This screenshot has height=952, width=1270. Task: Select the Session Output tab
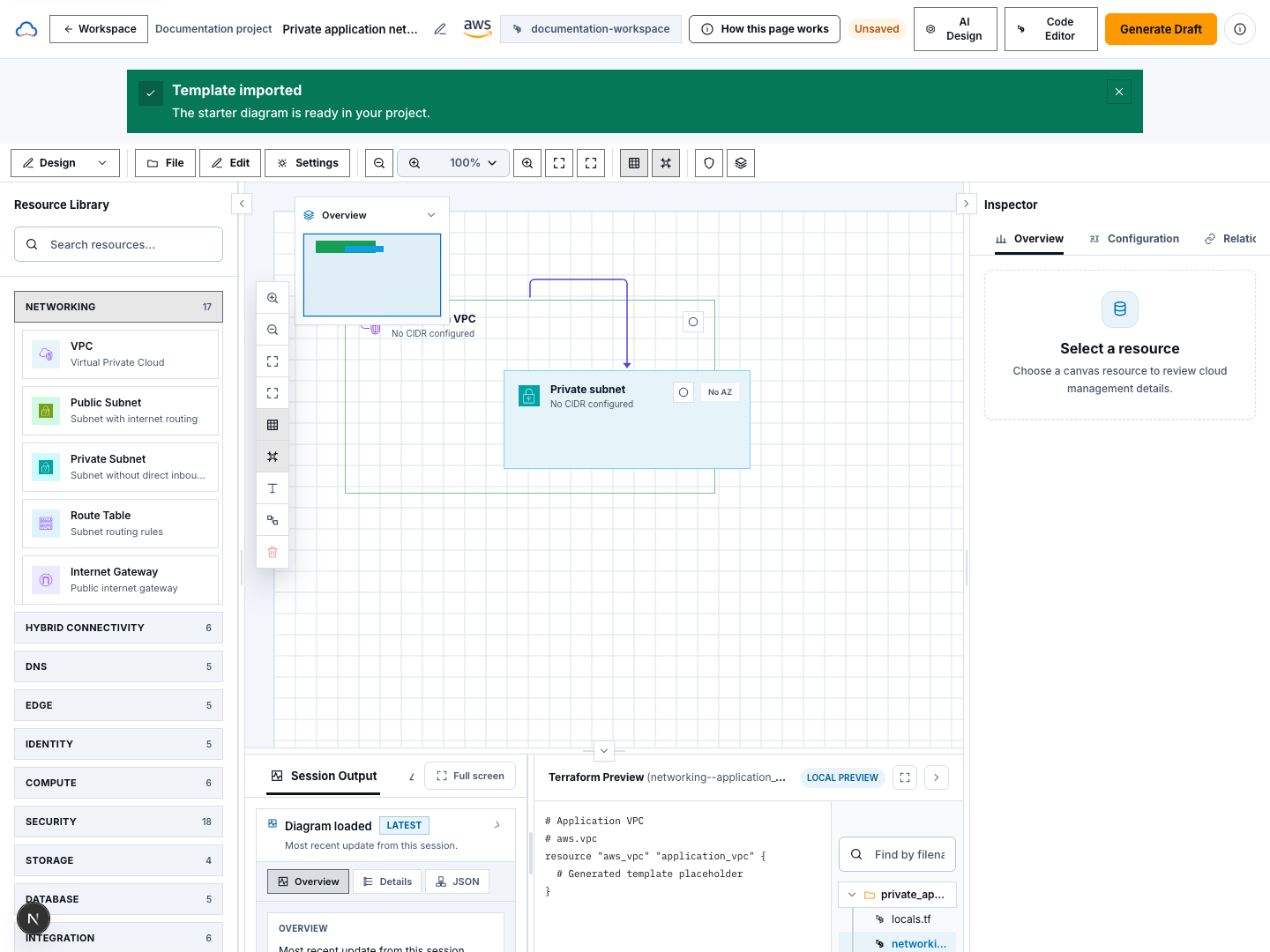(x=325, y=776)
